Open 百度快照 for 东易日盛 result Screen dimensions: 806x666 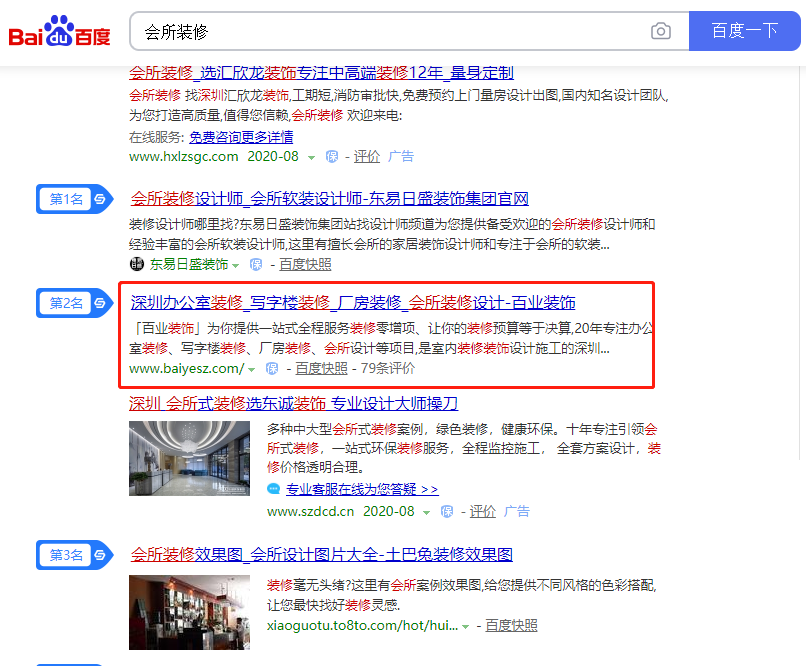click(x=305, y=264)
